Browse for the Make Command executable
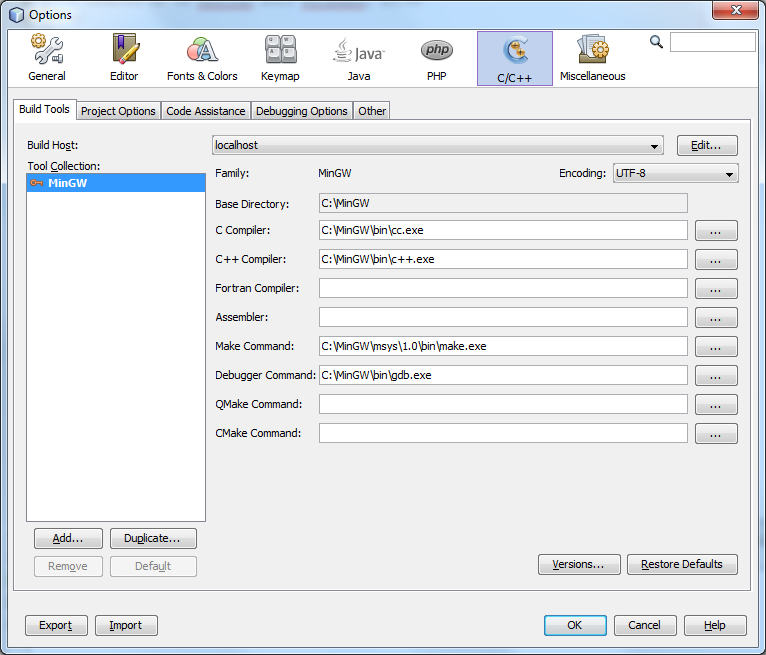The image size is (766, 655). [716, 346]
